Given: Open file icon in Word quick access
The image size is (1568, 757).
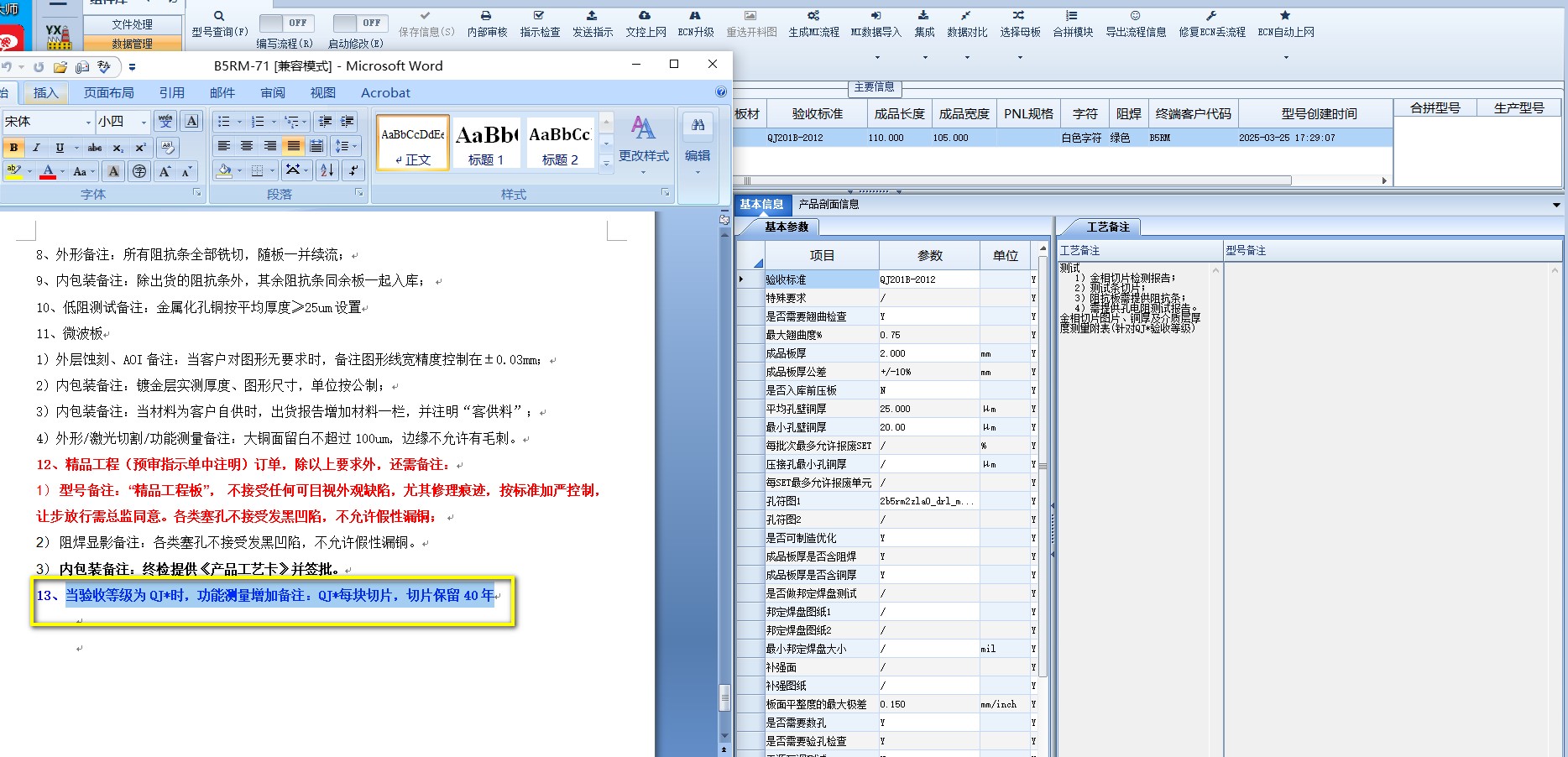Looking at the screenshot, I should pos(60,67).
